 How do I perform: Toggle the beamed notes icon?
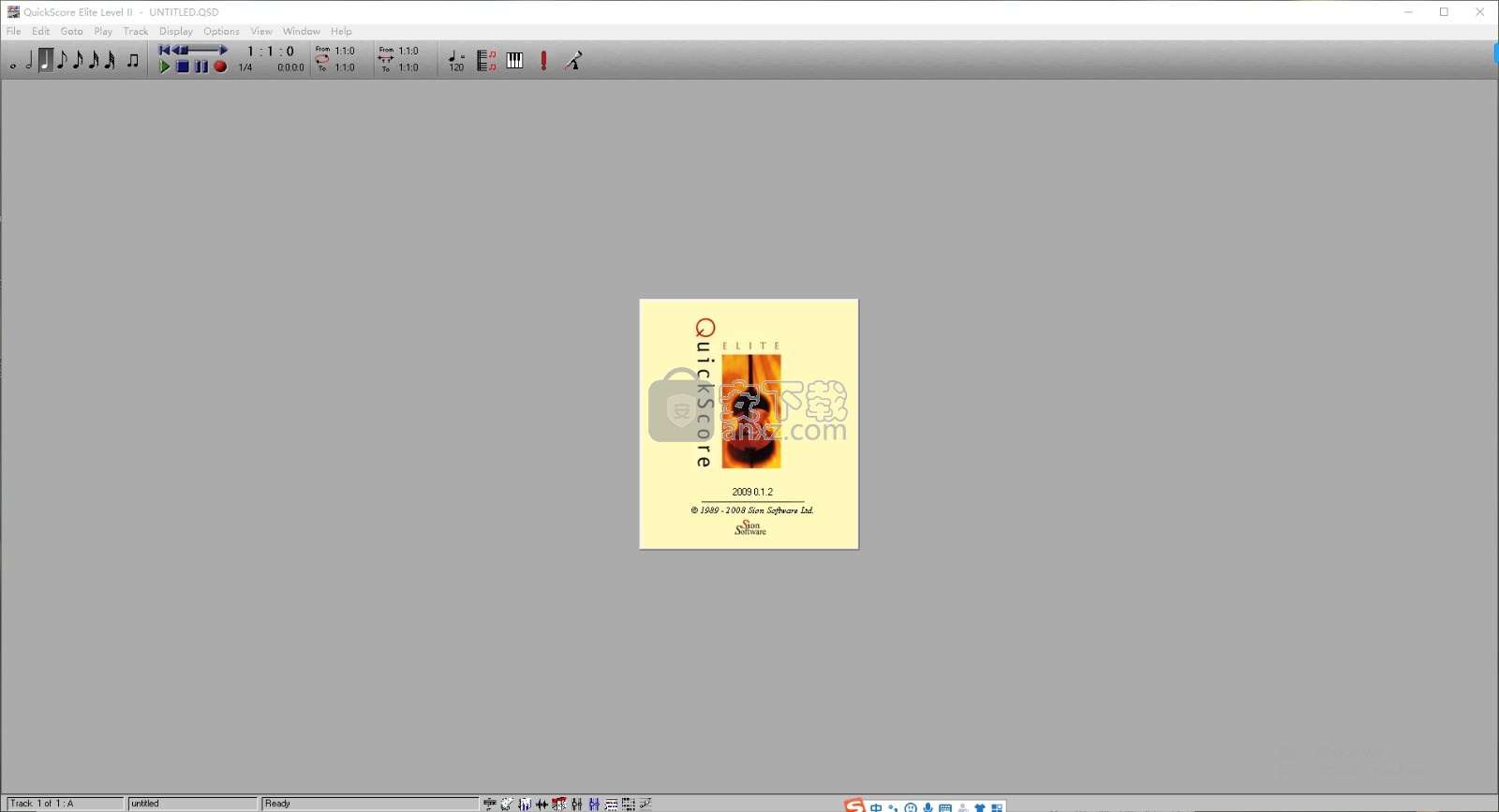click(x=133, y=61)
